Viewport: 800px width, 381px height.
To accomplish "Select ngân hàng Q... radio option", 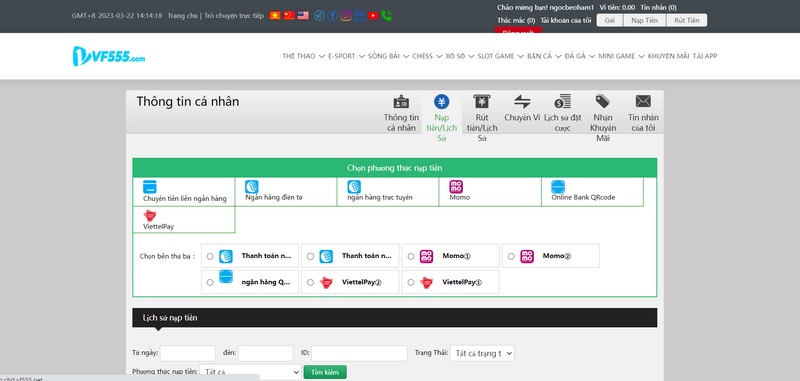I will pyautogui.click(x=210, y=282).
